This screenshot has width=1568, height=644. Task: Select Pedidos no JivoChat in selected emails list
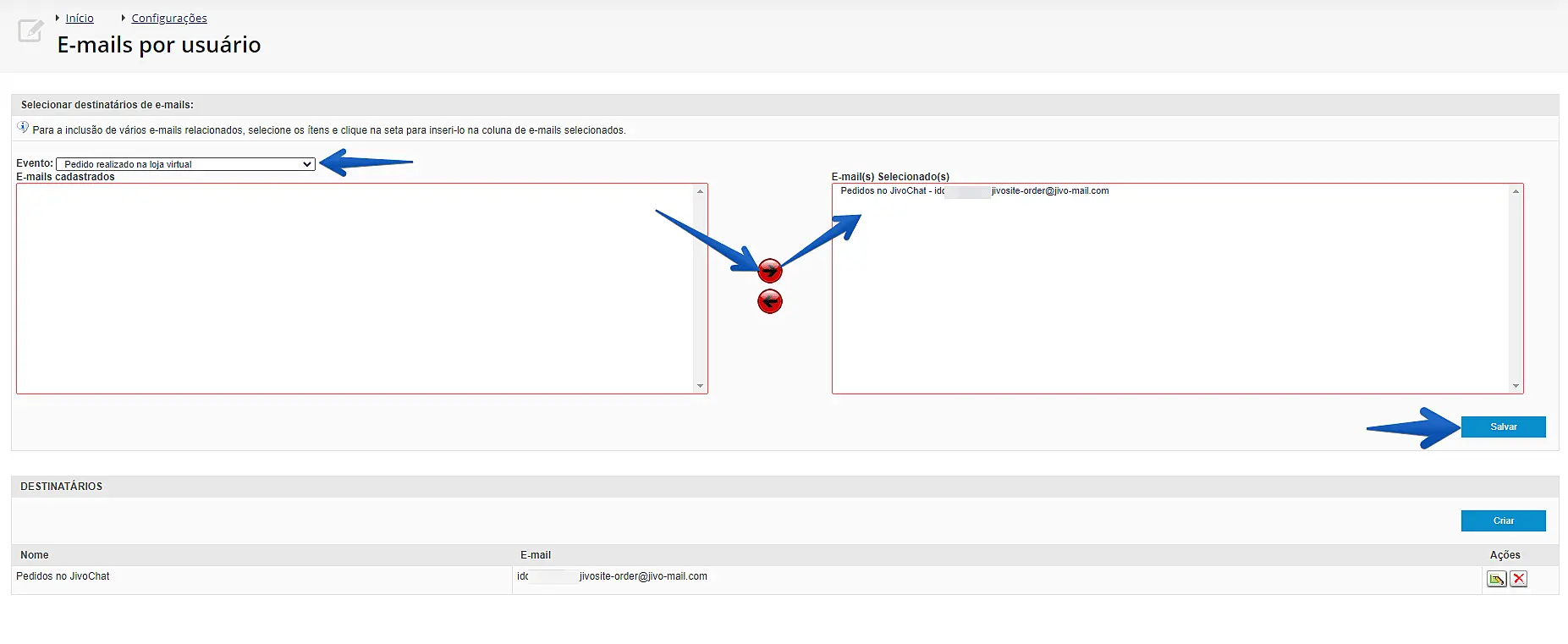(974, 191)
